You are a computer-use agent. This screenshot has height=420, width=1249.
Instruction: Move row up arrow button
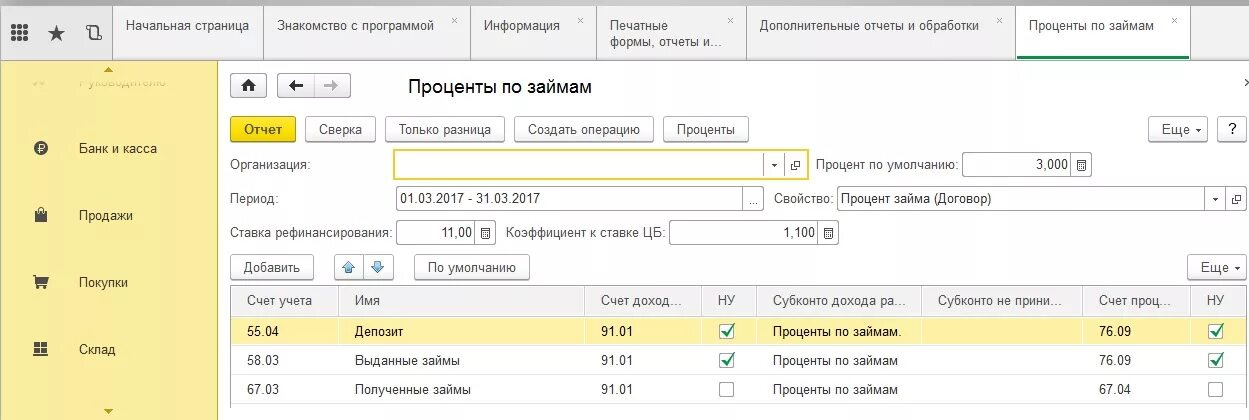(348, 267)
